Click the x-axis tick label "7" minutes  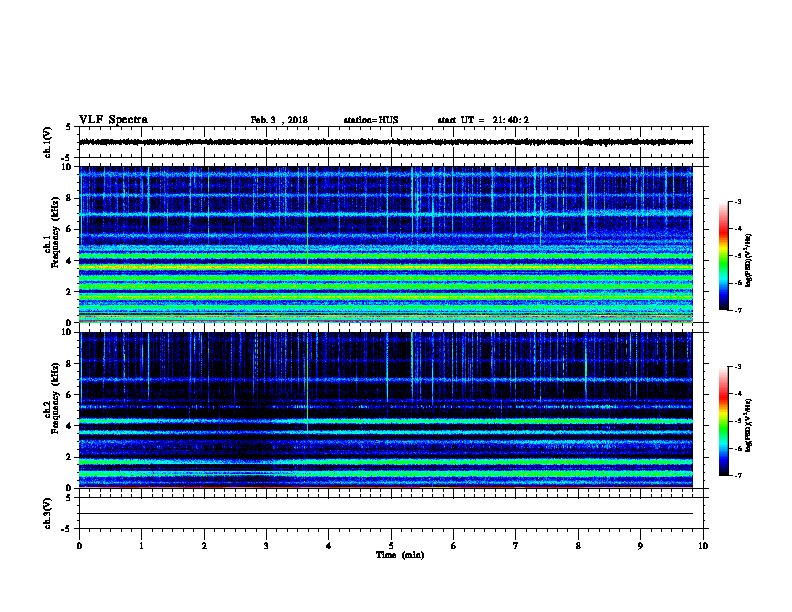(x=516, y=546)
